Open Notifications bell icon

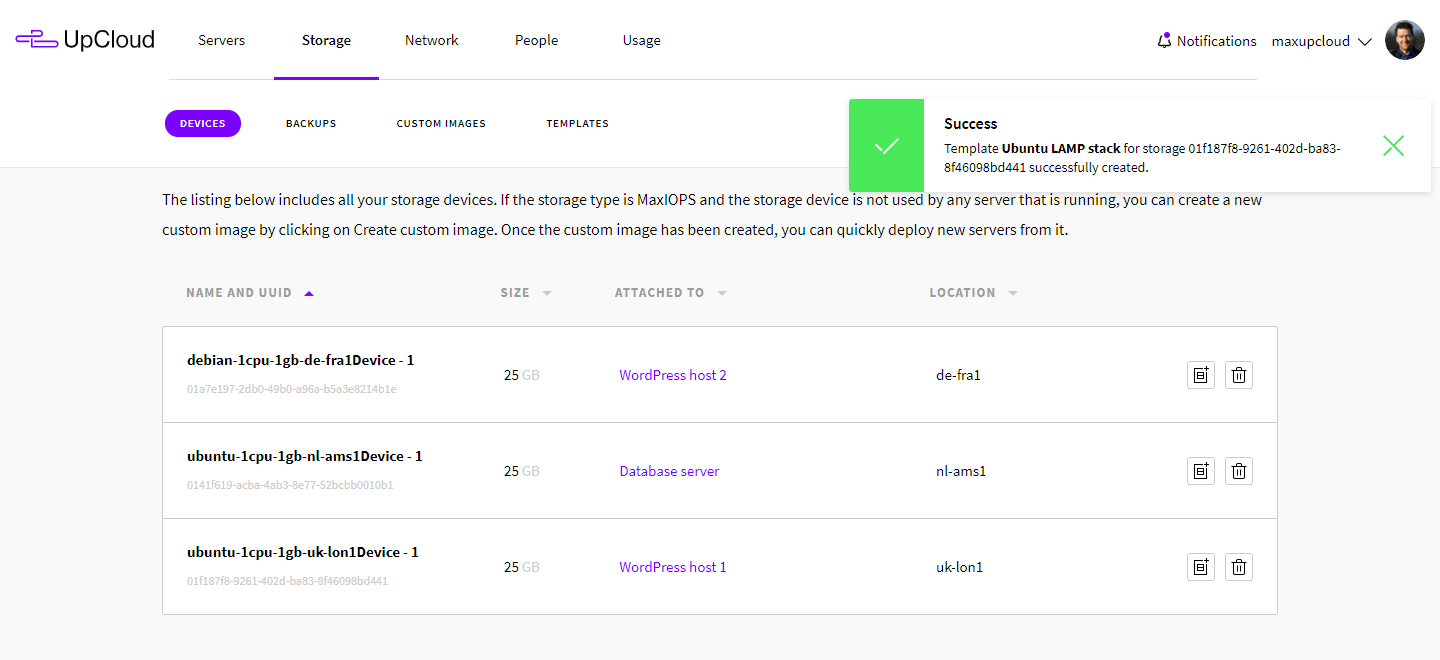[1164, 41]
